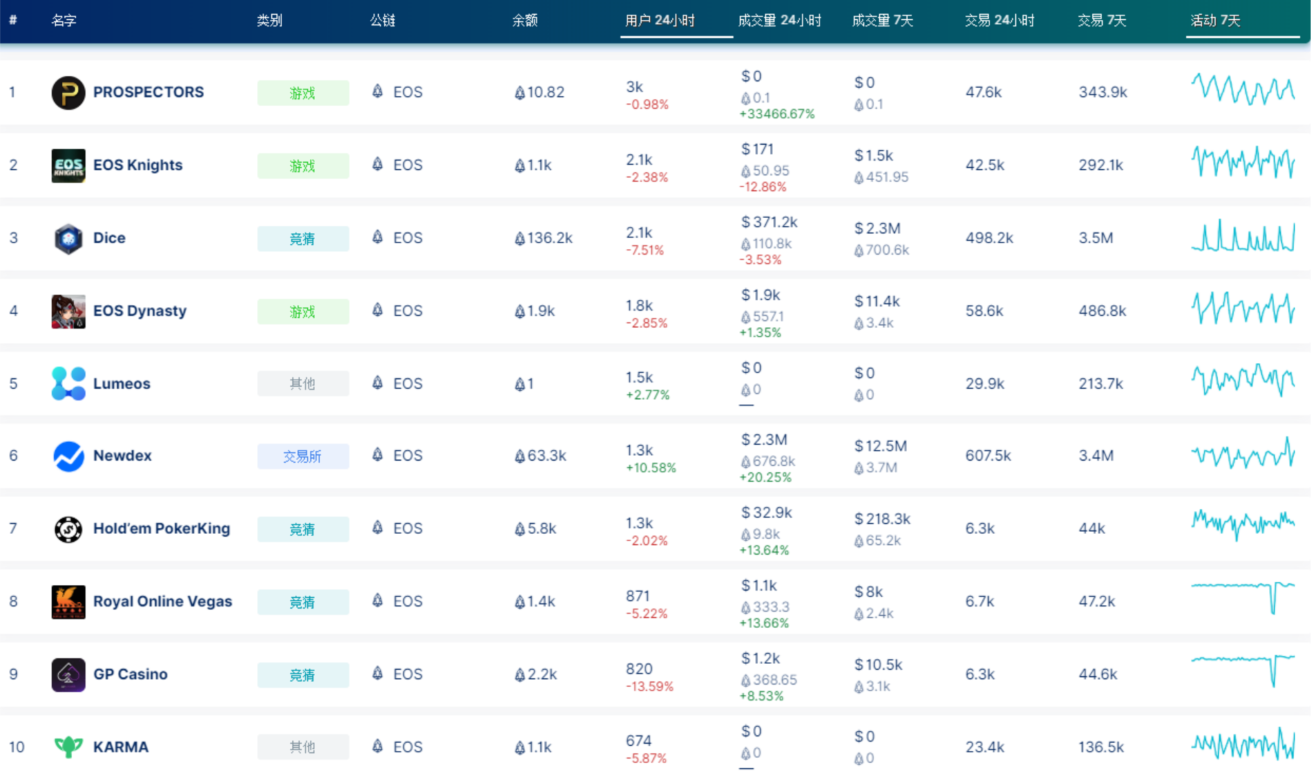Image resolution: width=1314 pixels, height=777 pixels.
Task: Click the 63.3k balance value for Newdex
Action: pos(540,456)
